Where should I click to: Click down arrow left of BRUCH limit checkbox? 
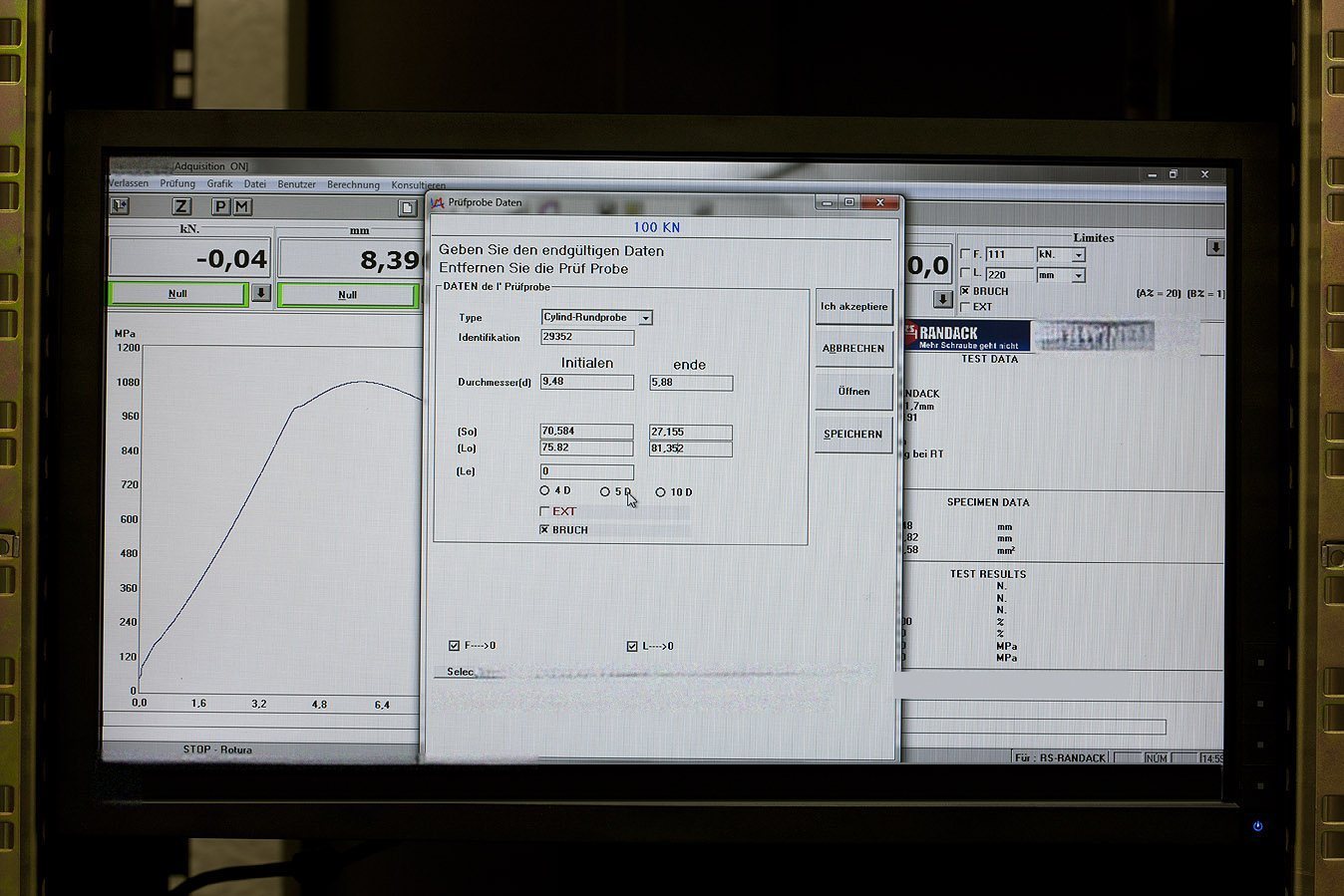tap(942, 298)
